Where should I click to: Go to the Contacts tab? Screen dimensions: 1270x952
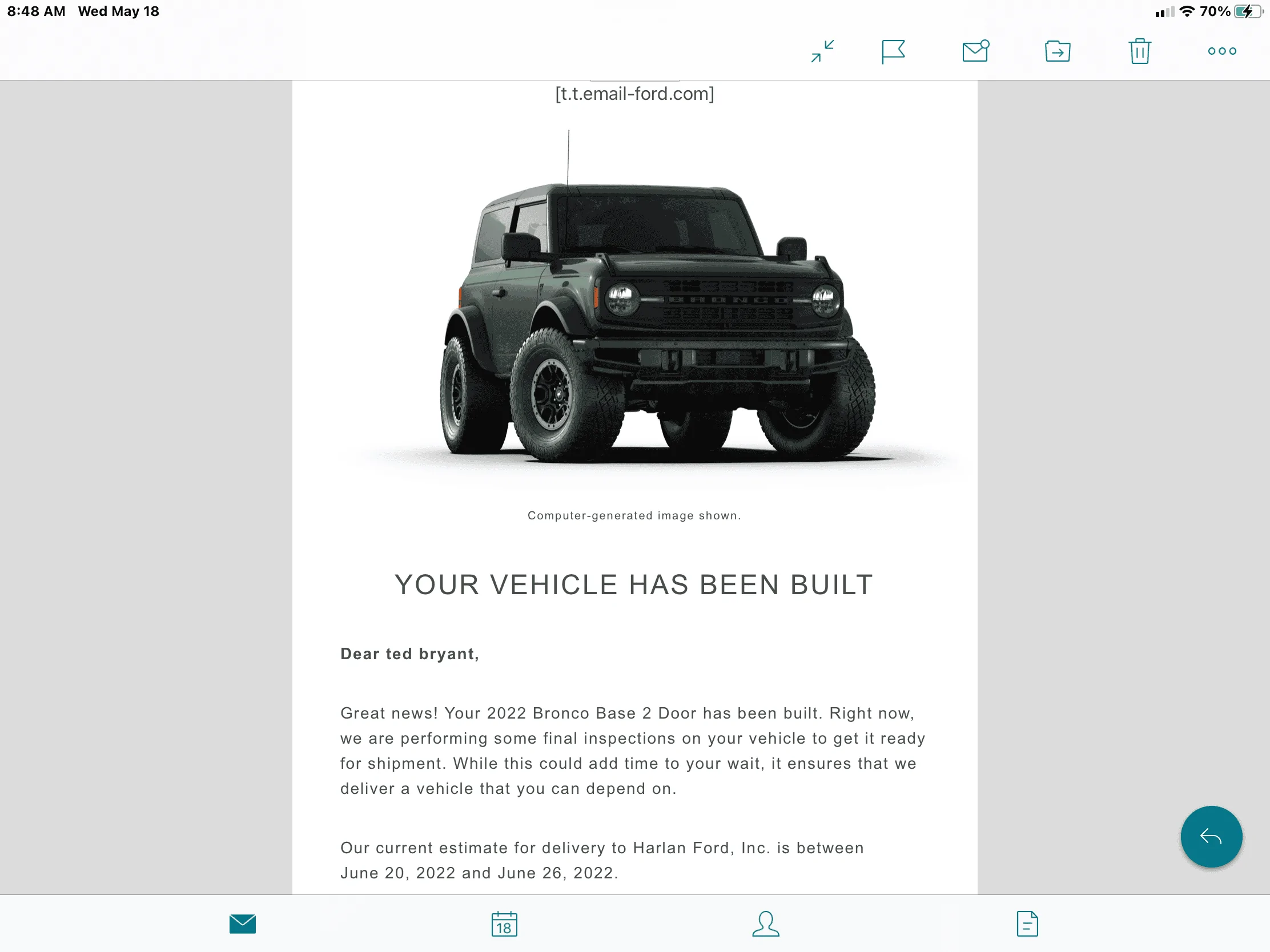(766, 924)
